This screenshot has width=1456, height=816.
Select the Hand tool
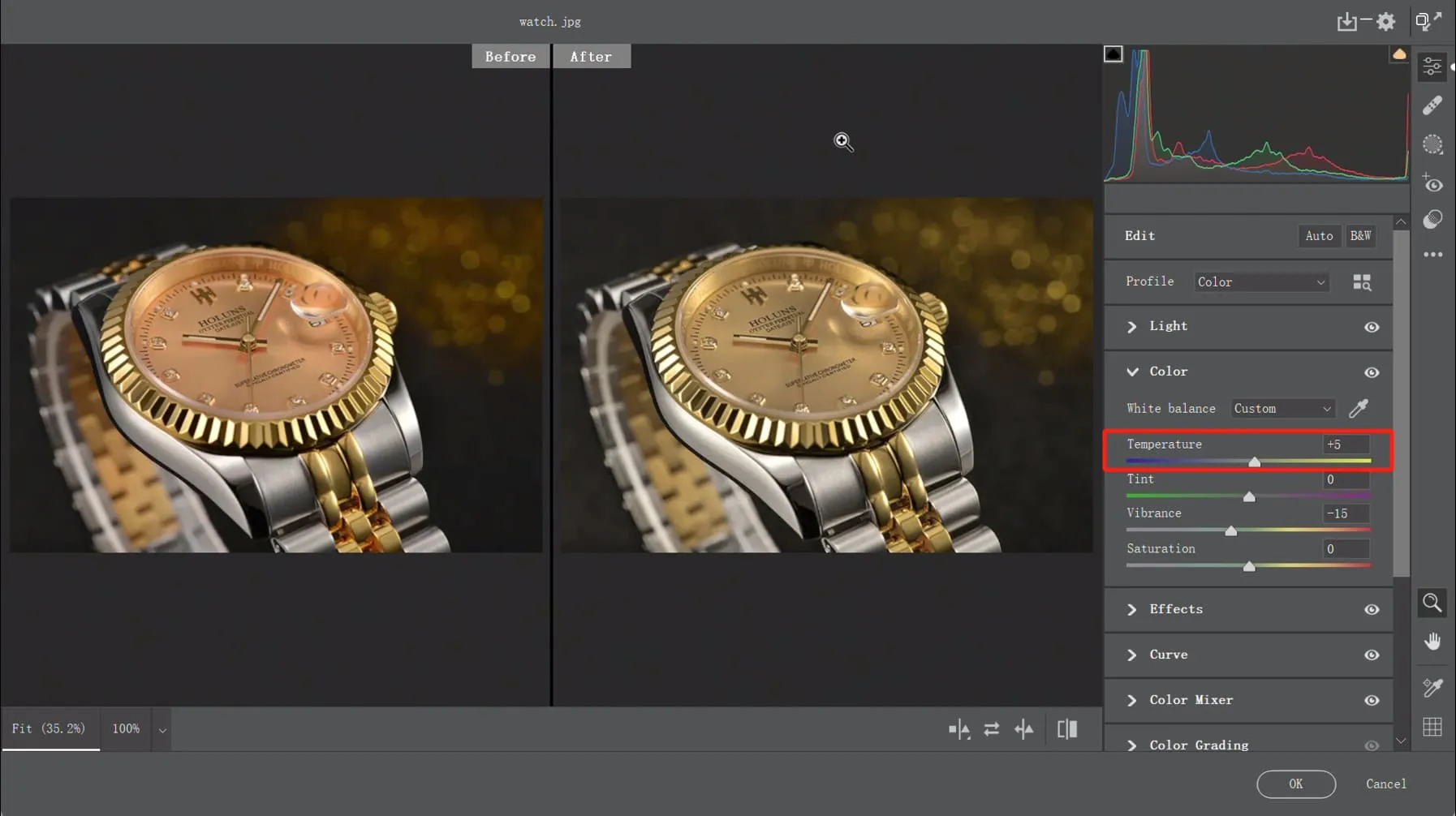(x=1432, y=641)
